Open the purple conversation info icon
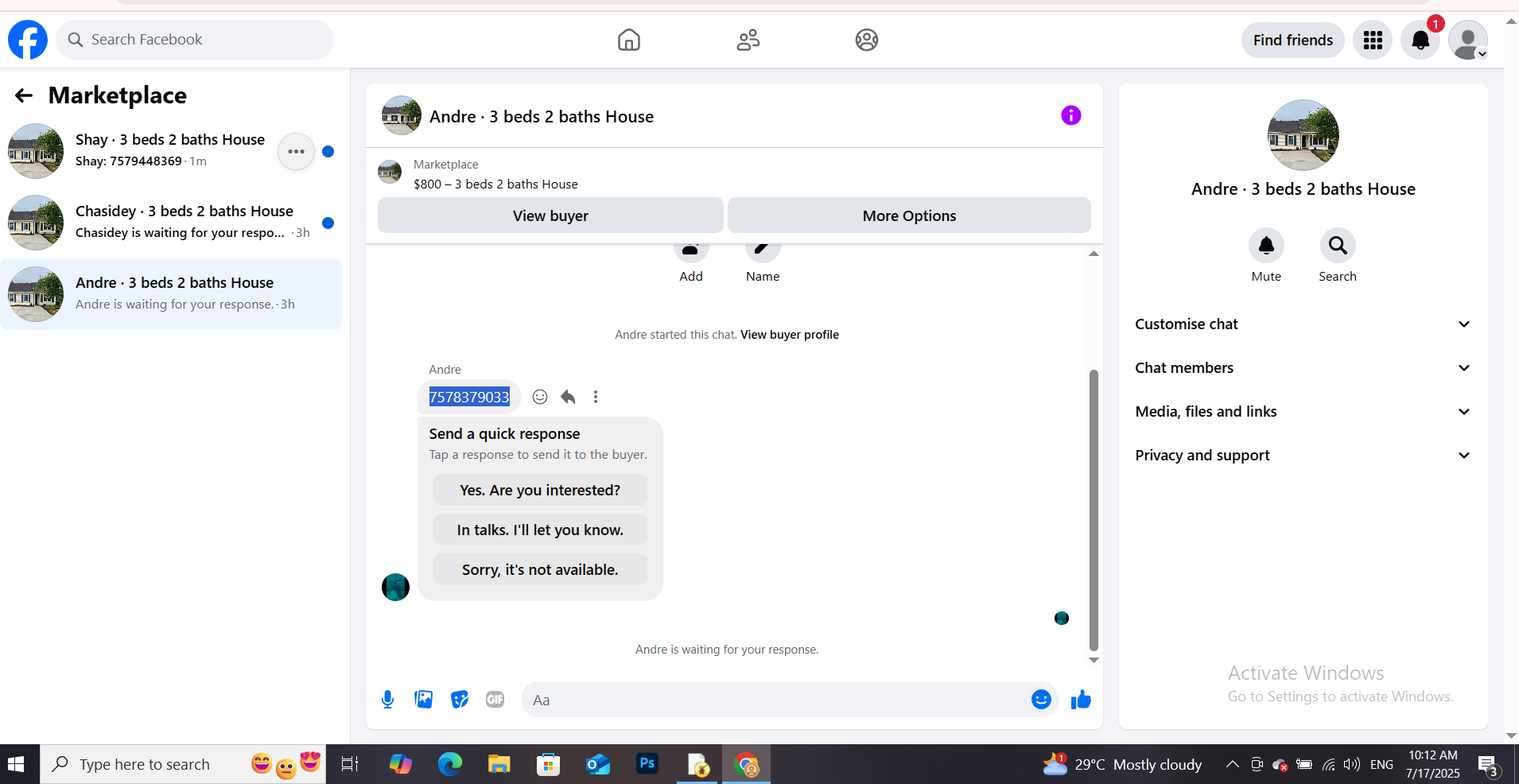The image size is (1519, 784). pos(1071,115)
